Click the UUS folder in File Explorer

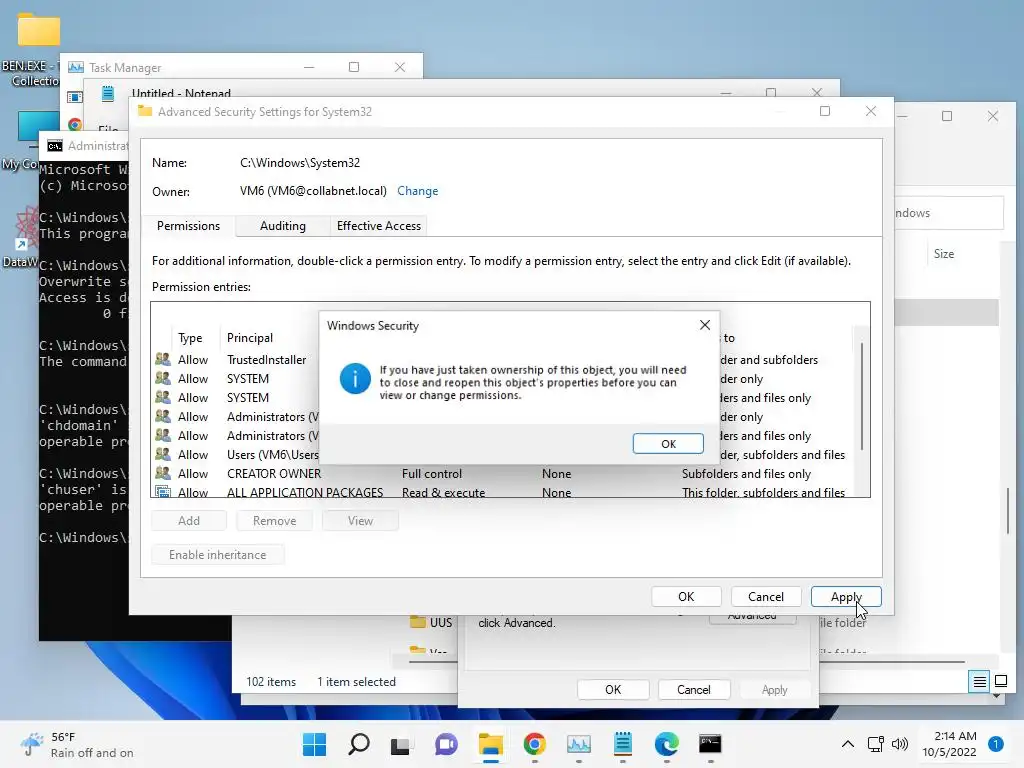click(432, 622)
